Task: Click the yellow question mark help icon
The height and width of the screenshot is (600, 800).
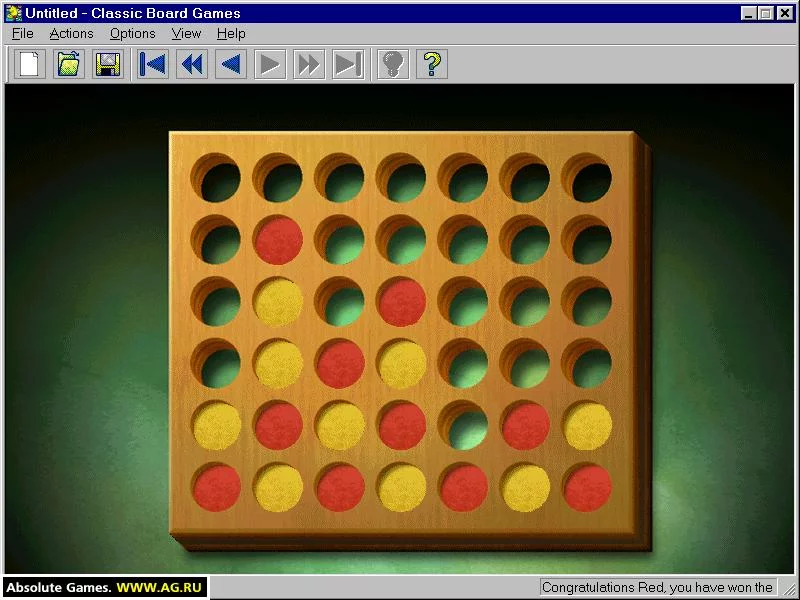Action: click(x=432, y=64)
